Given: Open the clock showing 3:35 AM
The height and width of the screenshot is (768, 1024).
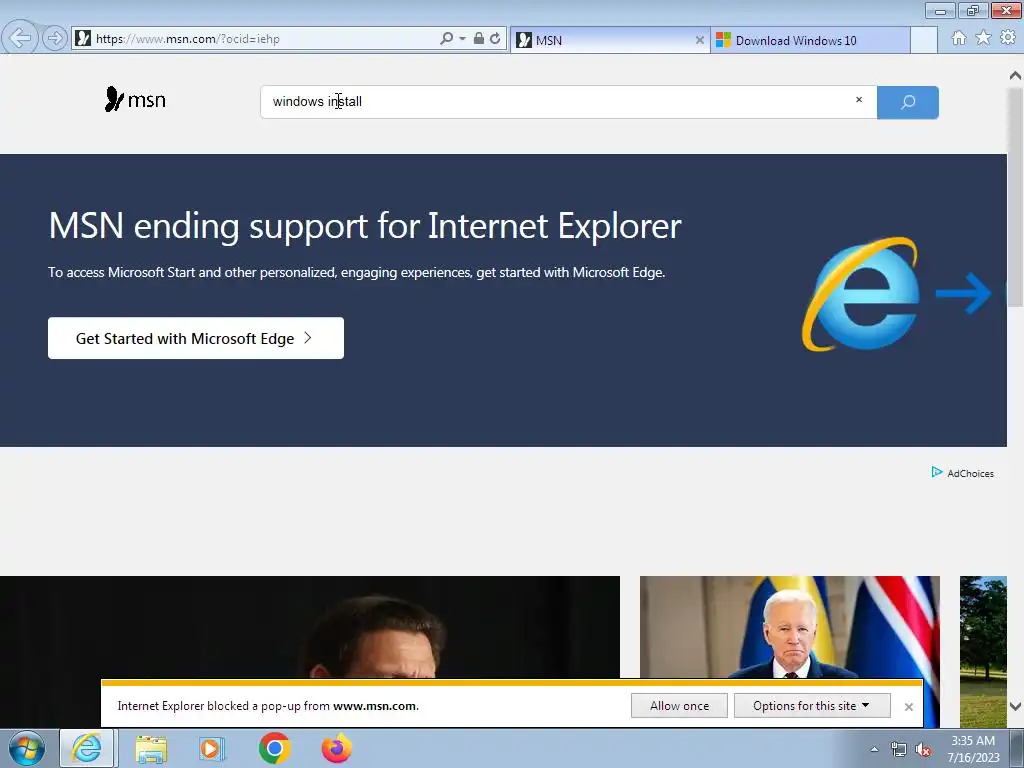Looking at the screenshot, I should 973,749.
